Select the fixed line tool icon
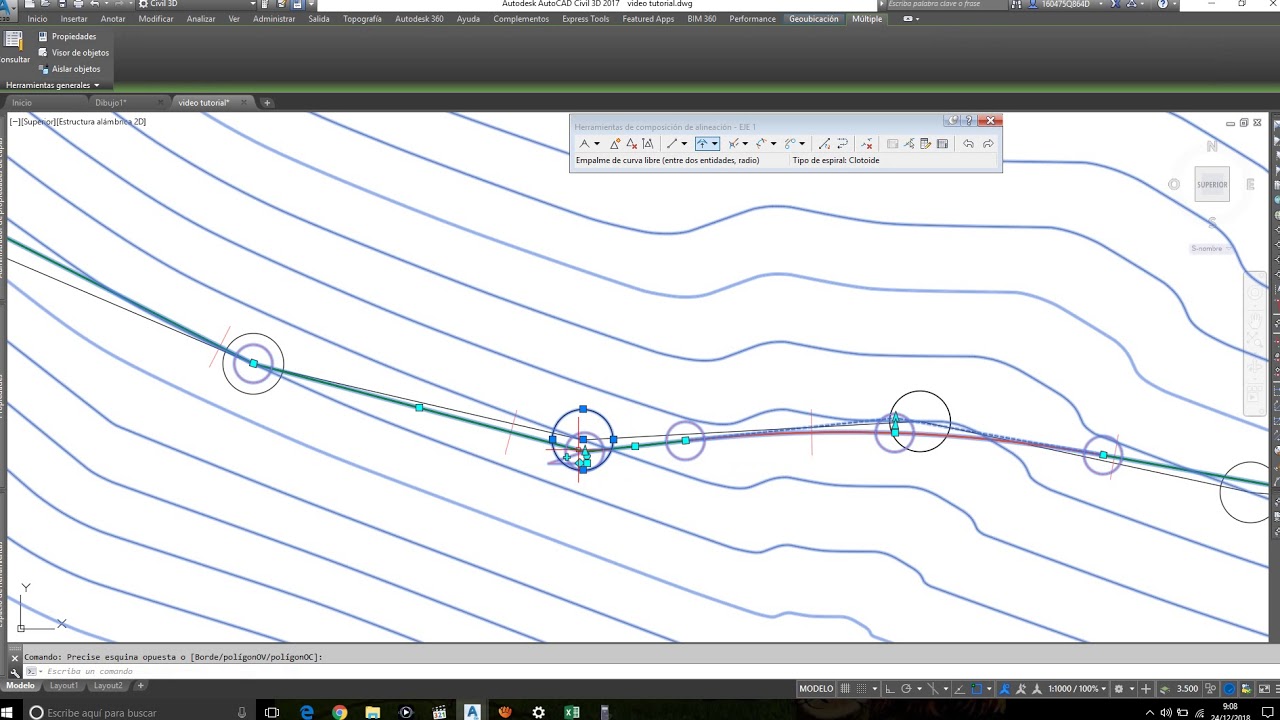This screenshot has width=1280, height=720. pos(672,144)
